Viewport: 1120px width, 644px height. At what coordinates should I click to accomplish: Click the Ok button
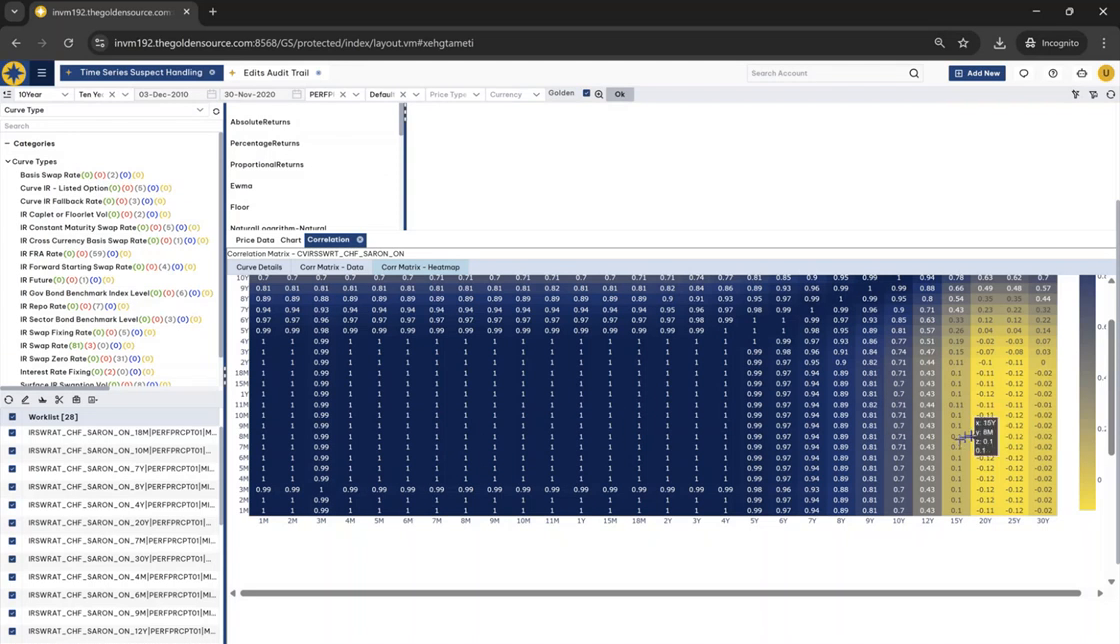[619, 94]
